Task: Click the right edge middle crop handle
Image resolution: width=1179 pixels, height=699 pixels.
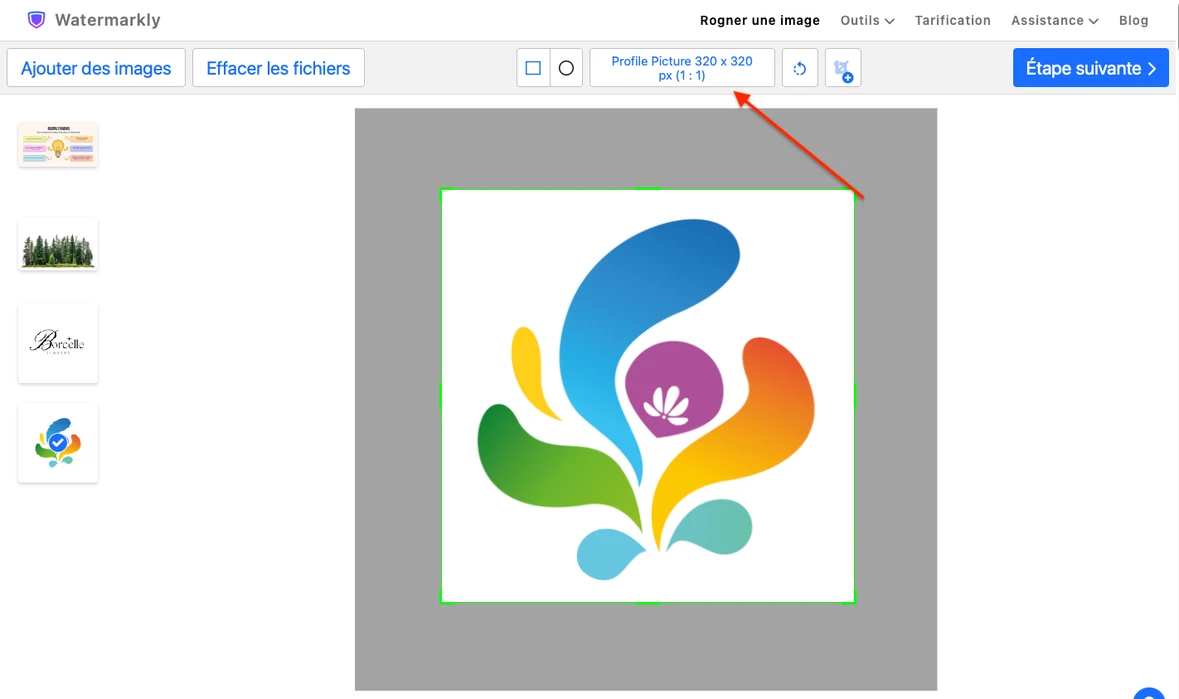Action: point(855,396)
